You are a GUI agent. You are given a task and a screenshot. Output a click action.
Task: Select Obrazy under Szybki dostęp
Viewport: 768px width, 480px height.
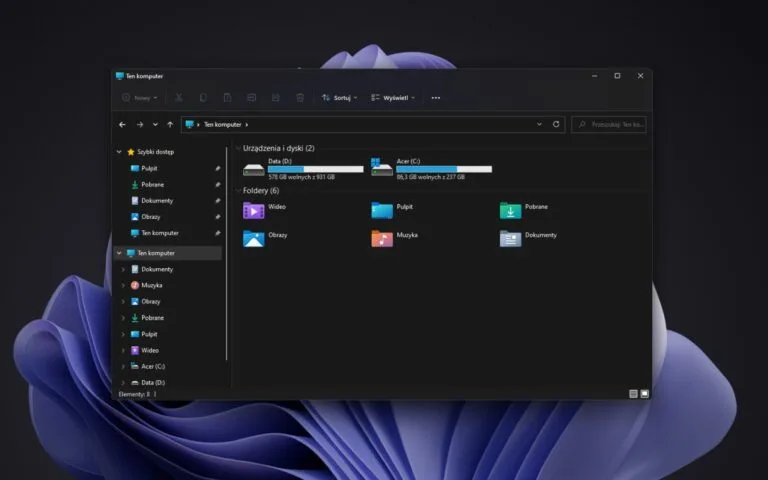coord(150,217)
